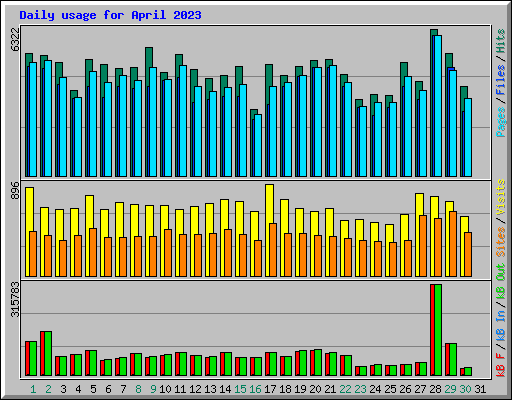
Task: Click the orange sites bar for day 10
Action: coord(168,253)
